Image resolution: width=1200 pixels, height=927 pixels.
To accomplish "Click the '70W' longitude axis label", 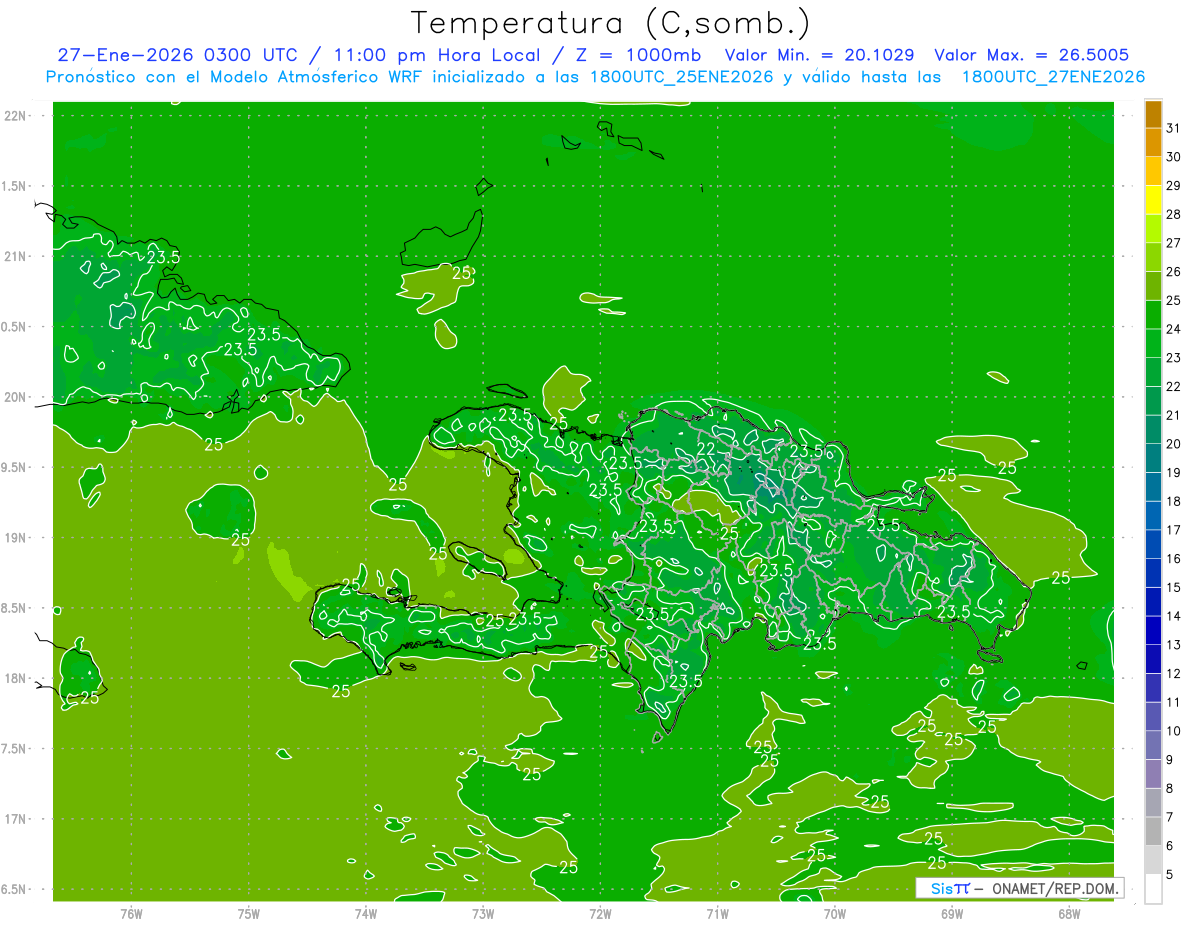I will coord(835,914).
